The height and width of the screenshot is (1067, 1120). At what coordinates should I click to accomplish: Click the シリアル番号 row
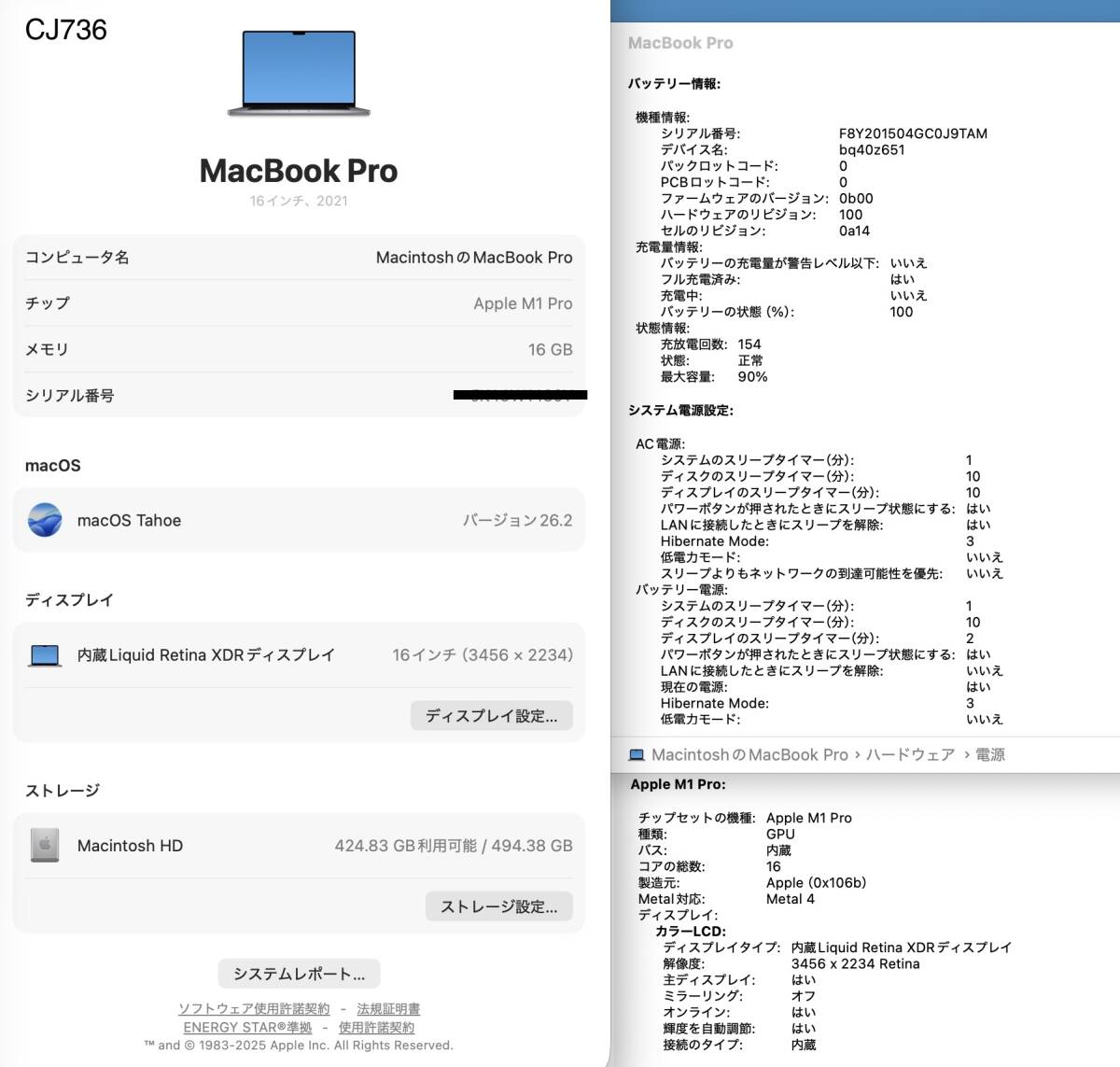pos(299,396)
